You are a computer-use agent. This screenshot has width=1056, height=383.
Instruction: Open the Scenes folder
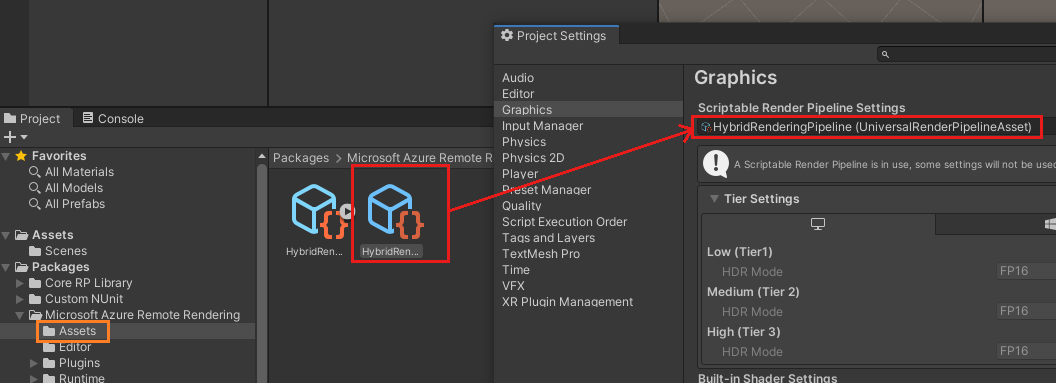(x=58, y=251)
